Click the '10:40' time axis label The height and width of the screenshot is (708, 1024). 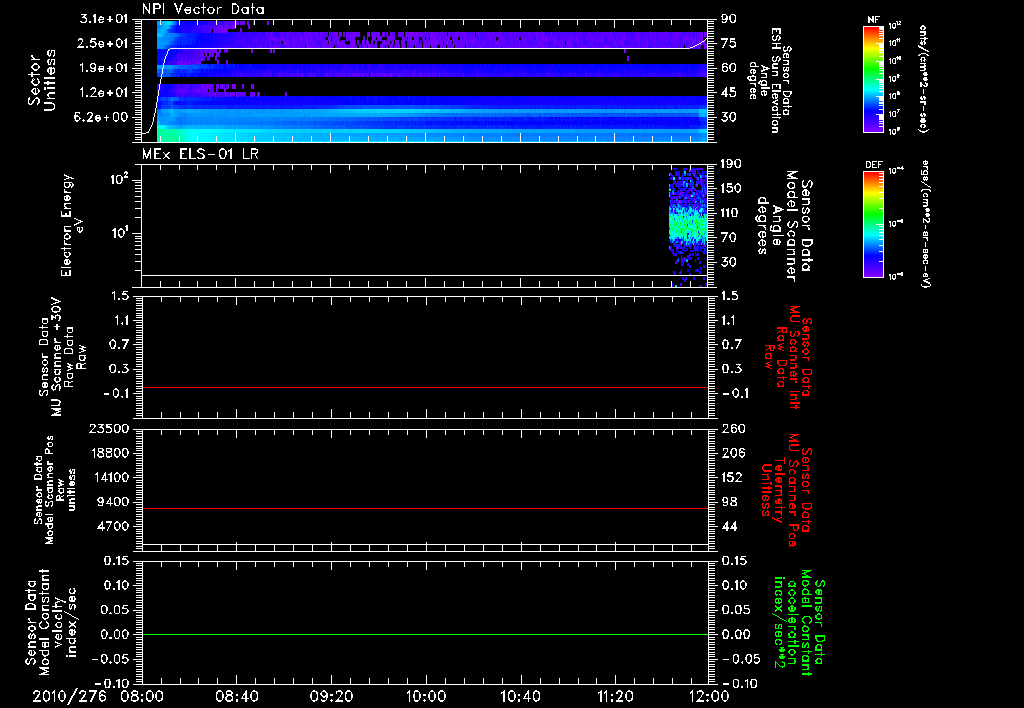click(520, 697)
